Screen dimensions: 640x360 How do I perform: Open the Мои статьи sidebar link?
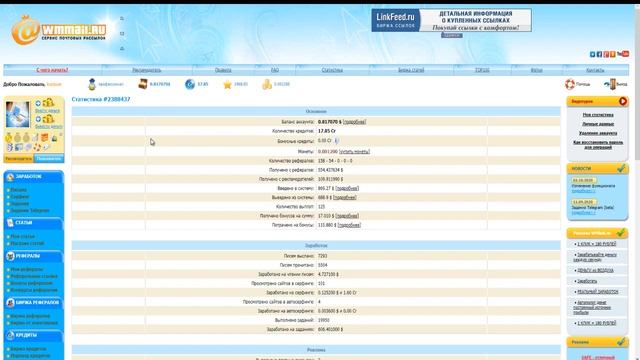[22, 237]
